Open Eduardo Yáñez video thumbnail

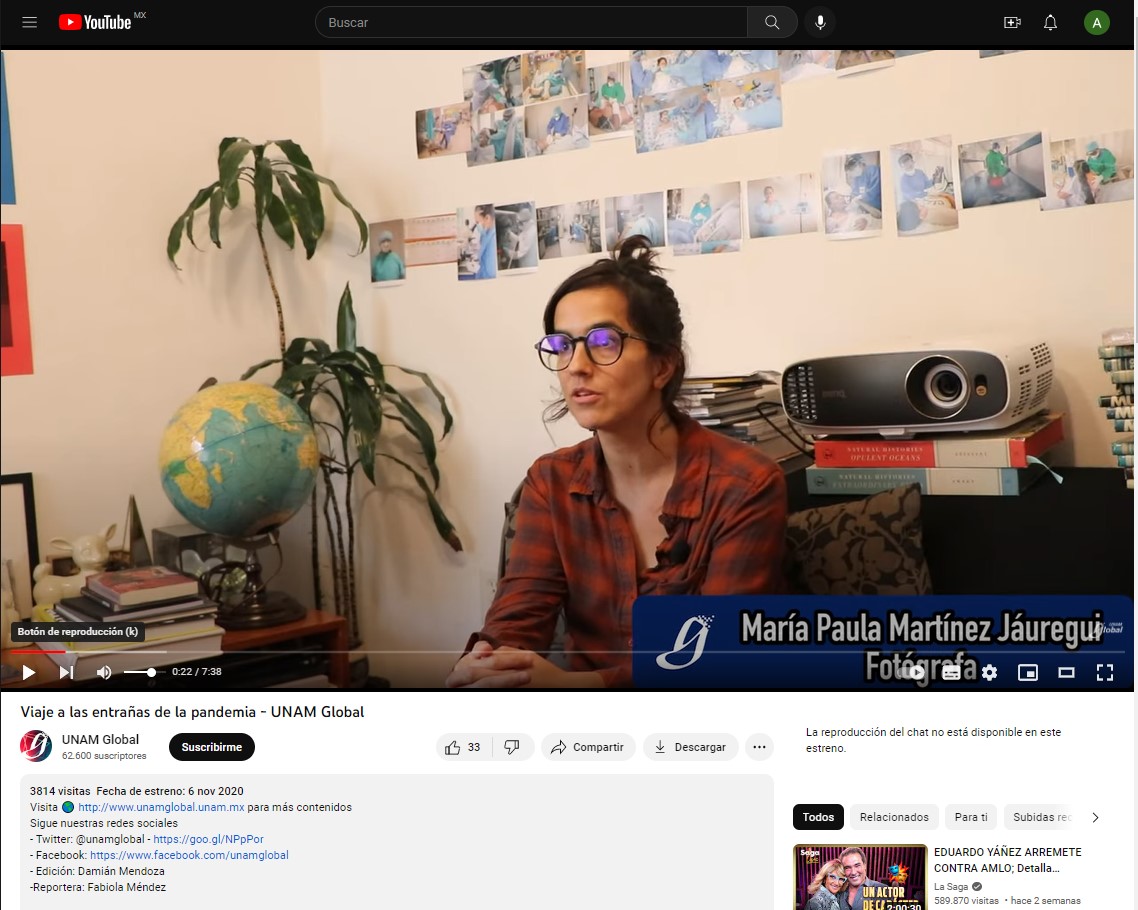coord(860,877)
